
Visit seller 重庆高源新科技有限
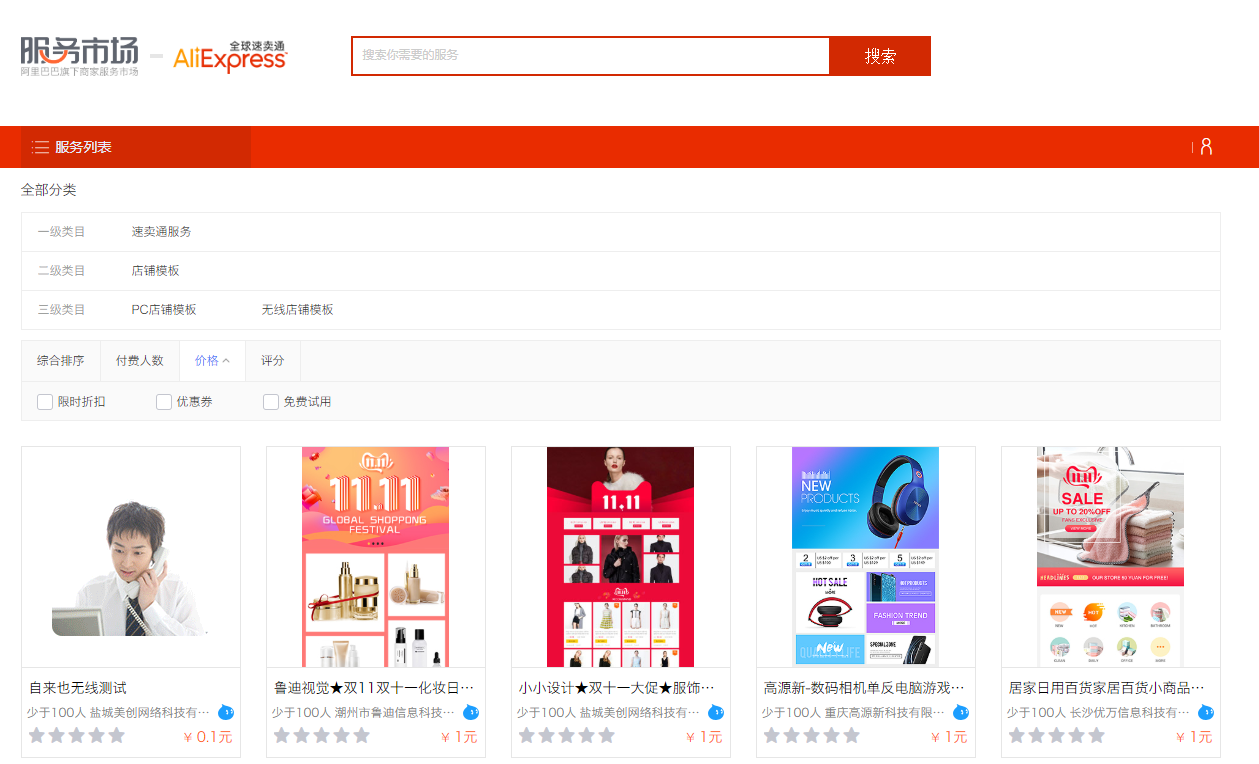coord(886,713)
